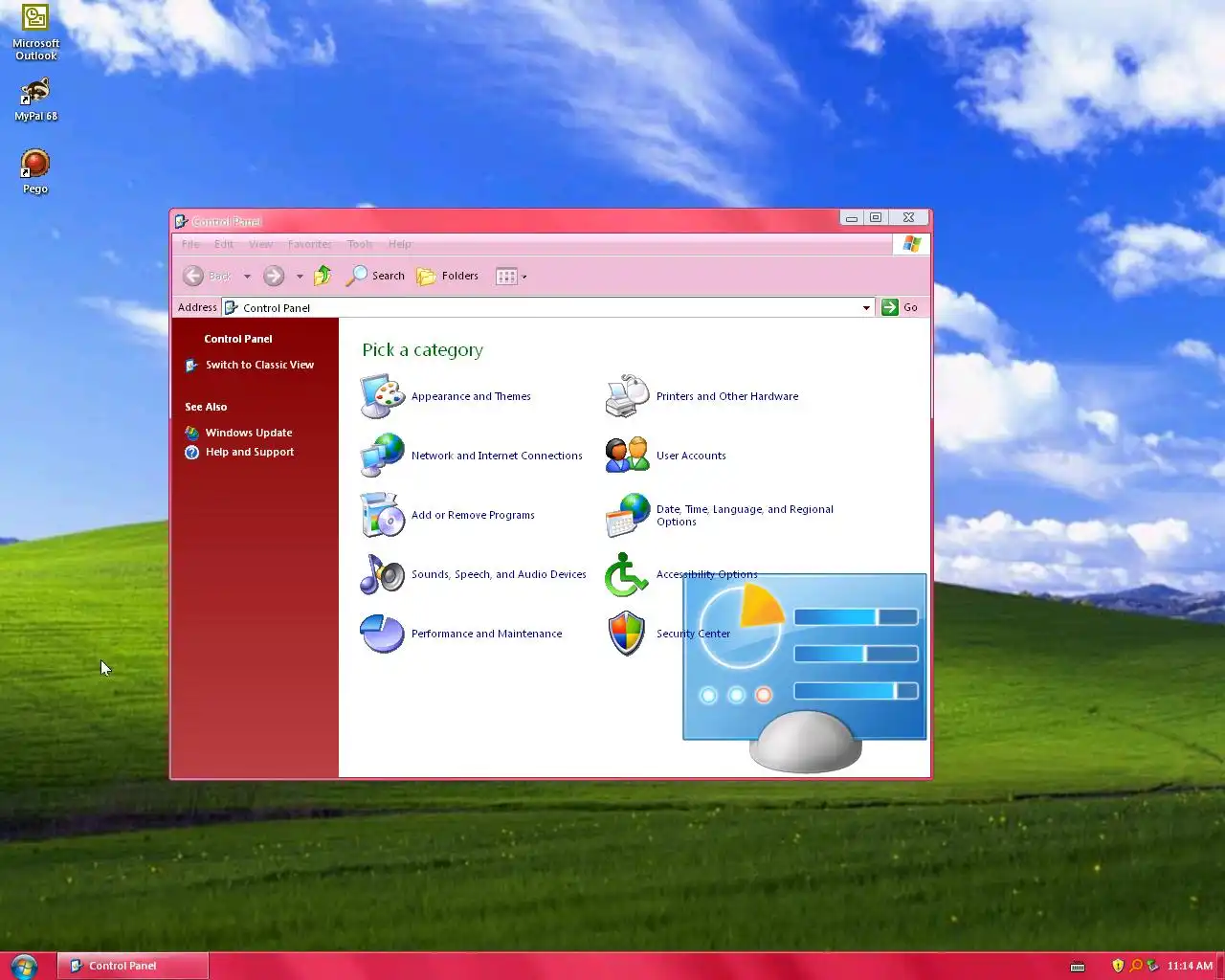
Task: Click the Search magnifier toolbar button
Action: pos(375,276)
